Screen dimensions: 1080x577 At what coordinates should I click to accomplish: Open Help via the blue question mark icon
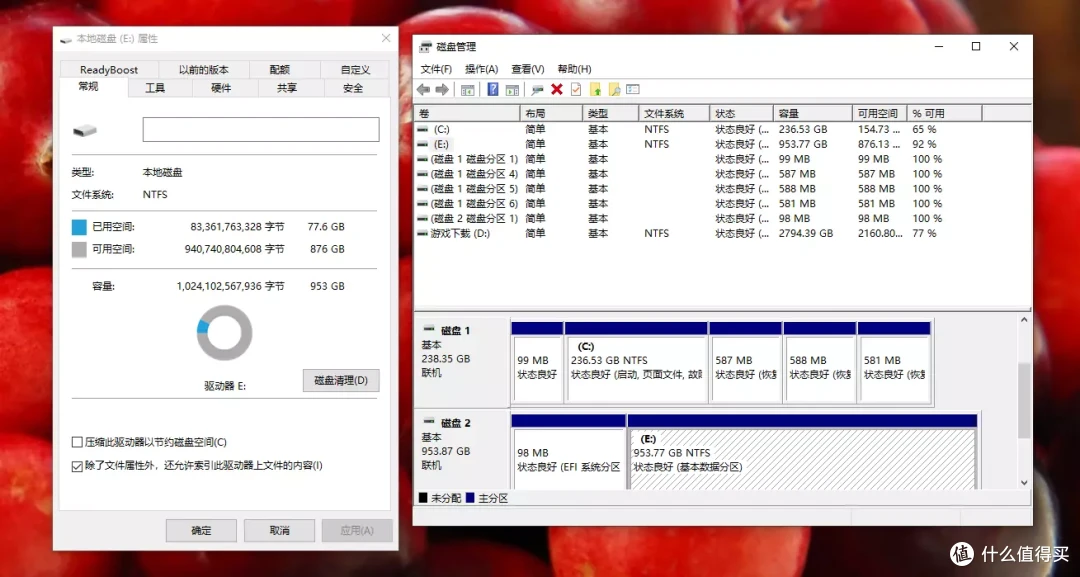[492, 90]
